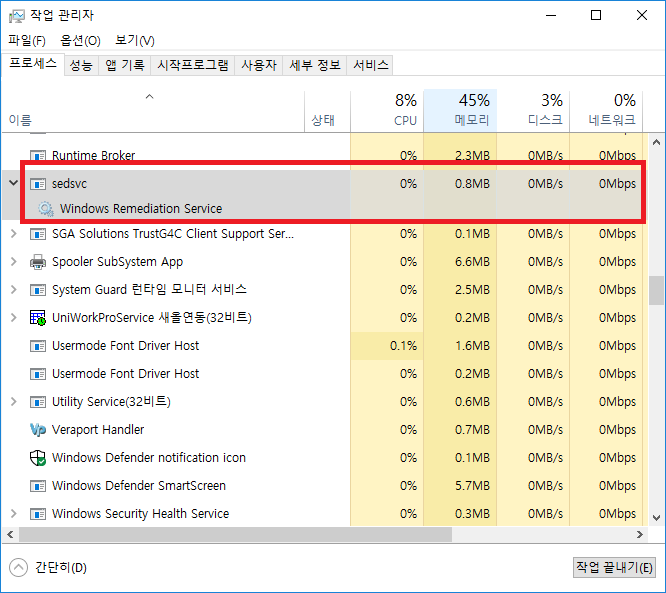Screen dimensions: 666x593
Task: Expand the Utility Service(32비트) row
Action: [14, 401]
